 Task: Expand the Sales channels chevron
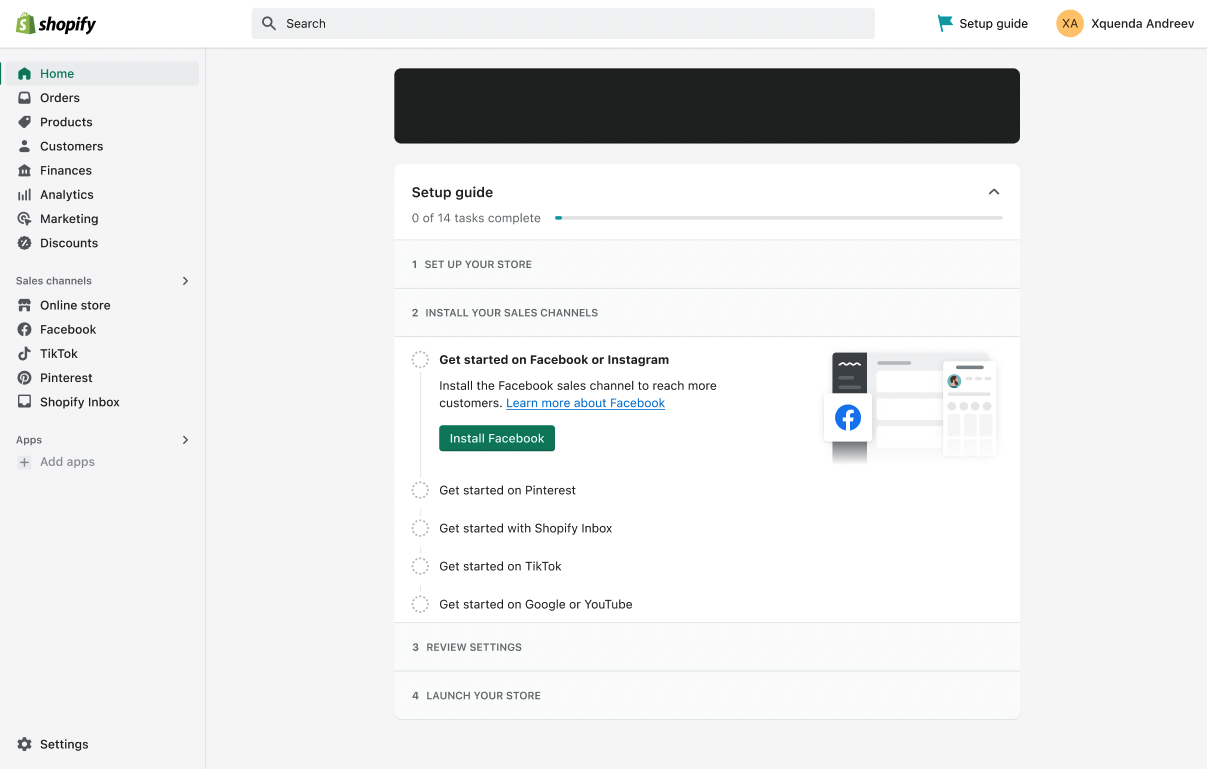185,281
